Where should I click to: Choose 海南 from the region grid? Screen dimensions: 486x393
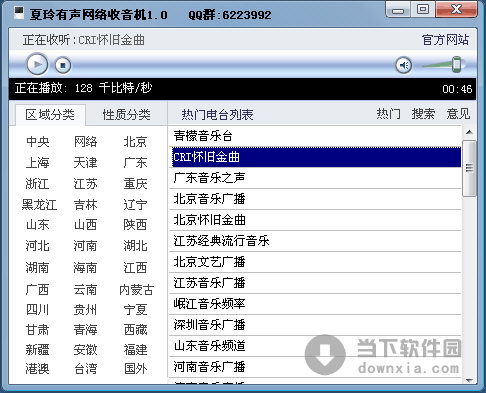85,268
